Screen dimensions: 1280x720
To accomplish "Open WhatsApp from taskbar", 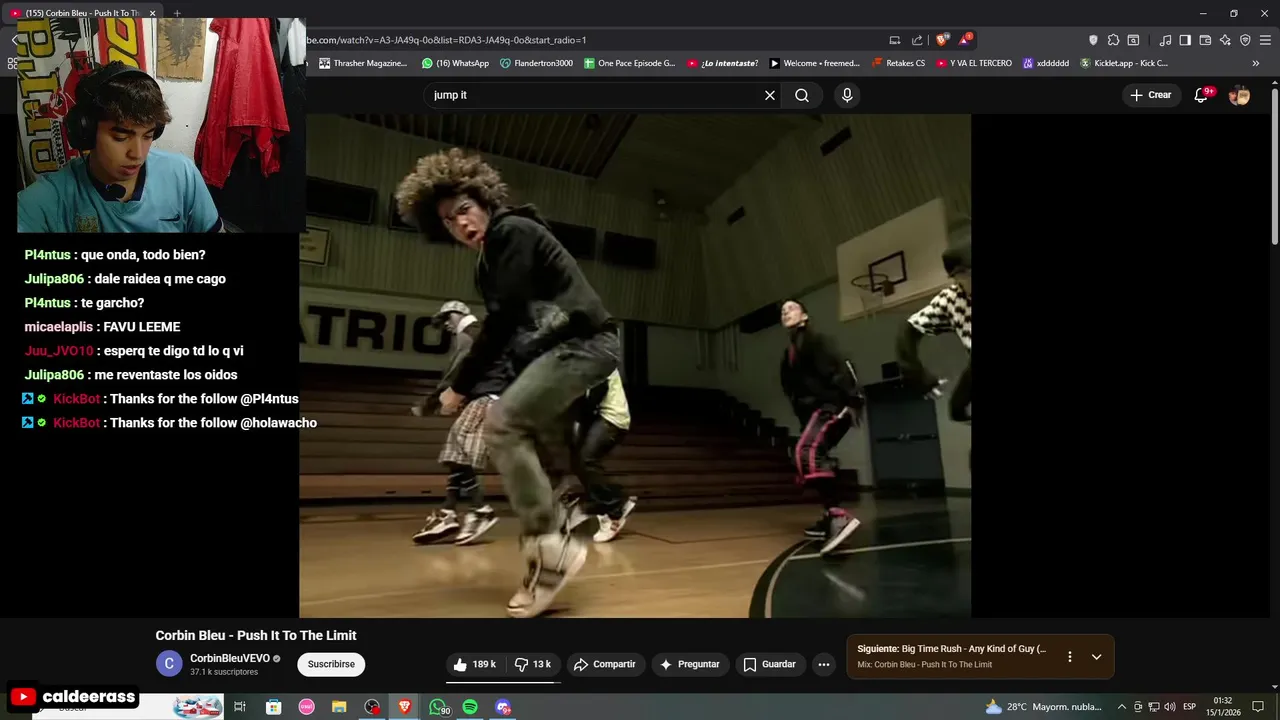I will coord(438,707).
